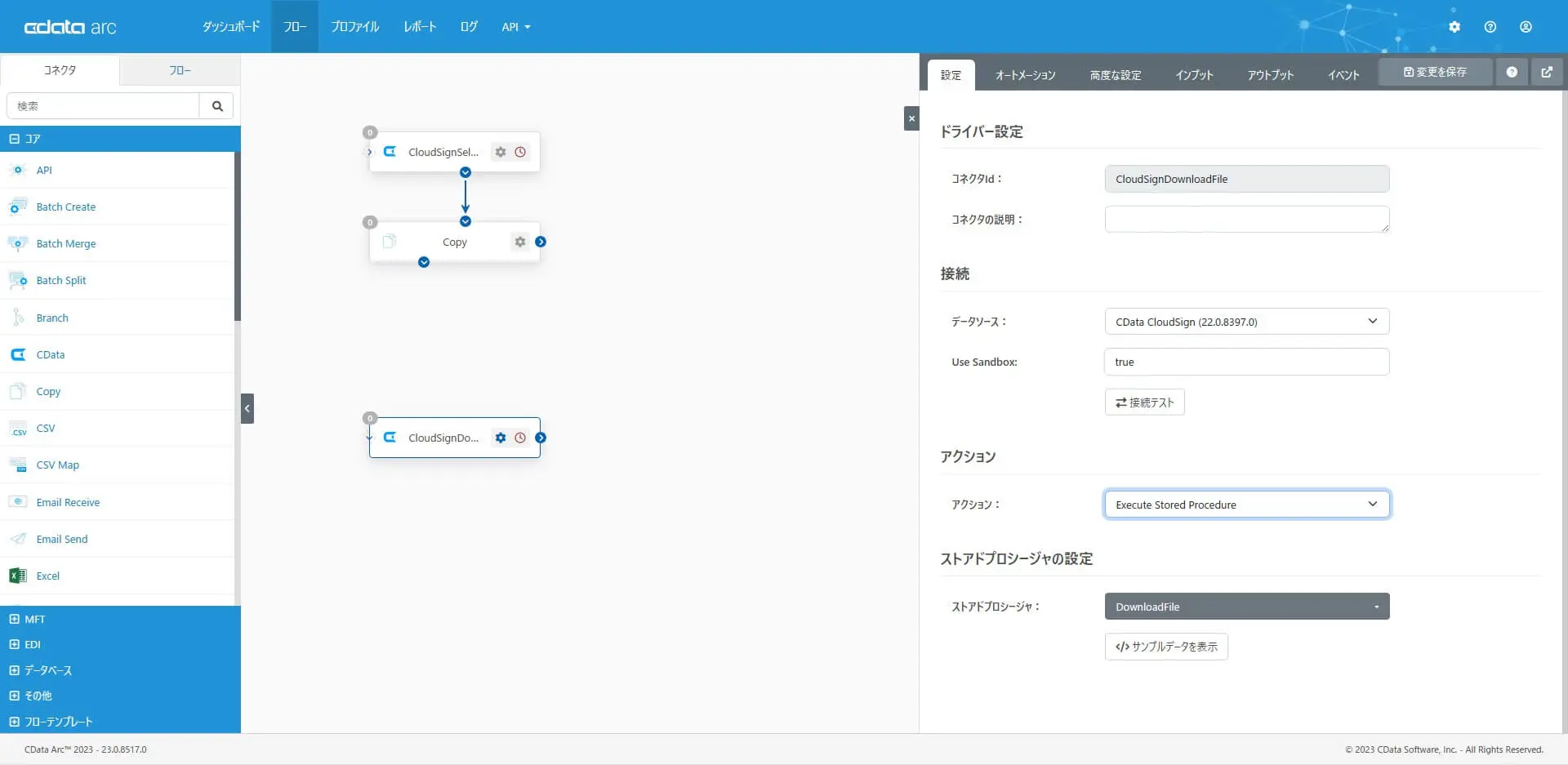
Task: Select the Branch connector icon
Action: (x=17, y=318)
